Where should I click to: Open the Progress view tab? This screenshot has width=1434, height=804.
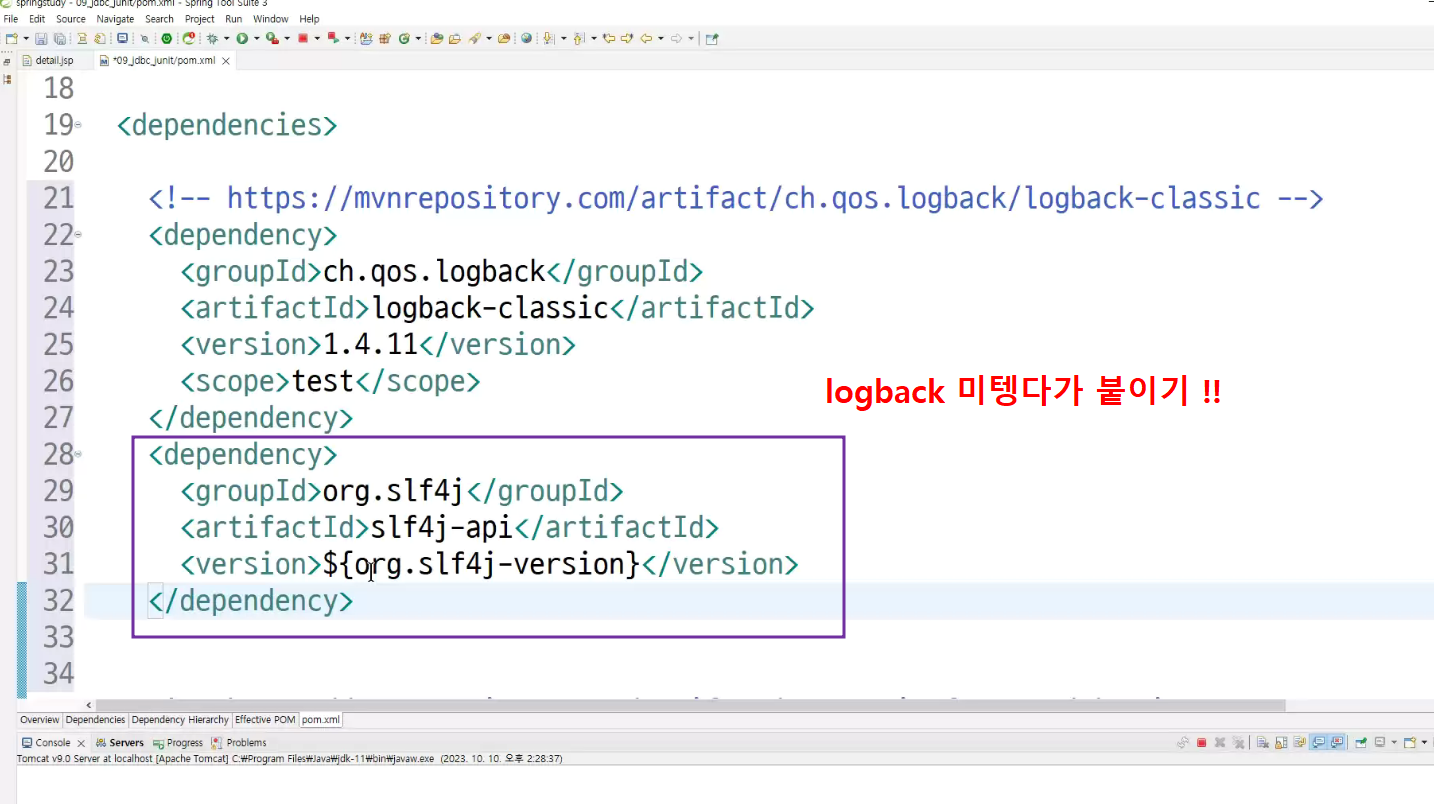click(x=178, y=743)
